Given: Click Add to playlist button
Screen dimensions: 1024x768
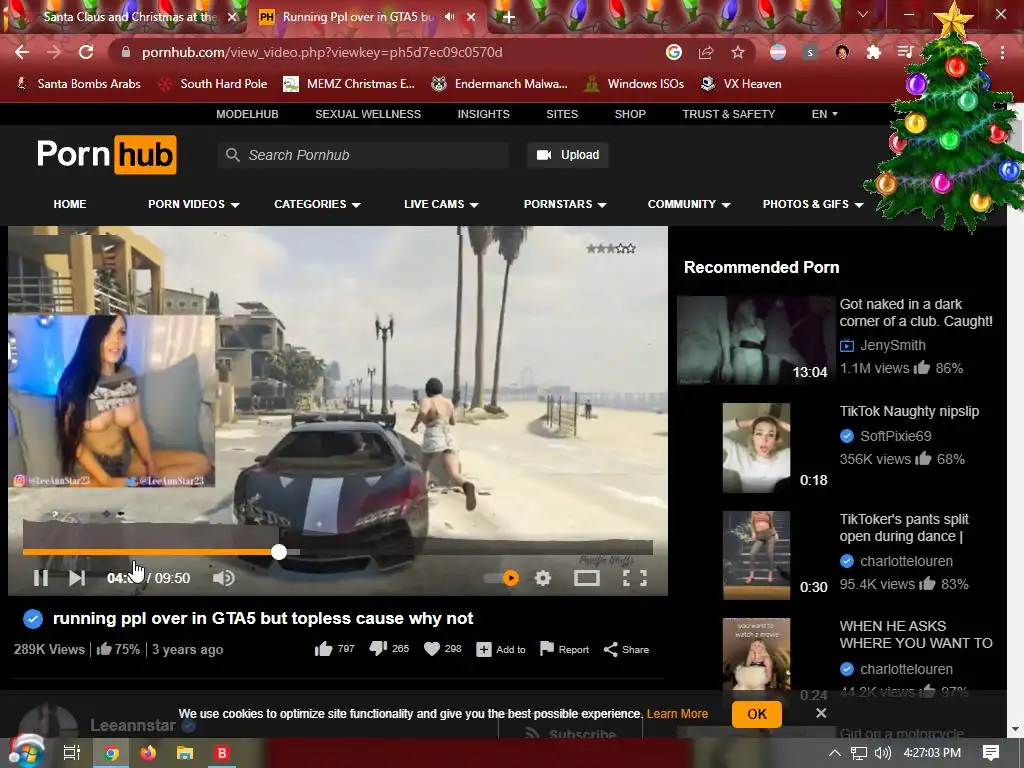Looking at the screenshot, I should (x=501, y=649).
